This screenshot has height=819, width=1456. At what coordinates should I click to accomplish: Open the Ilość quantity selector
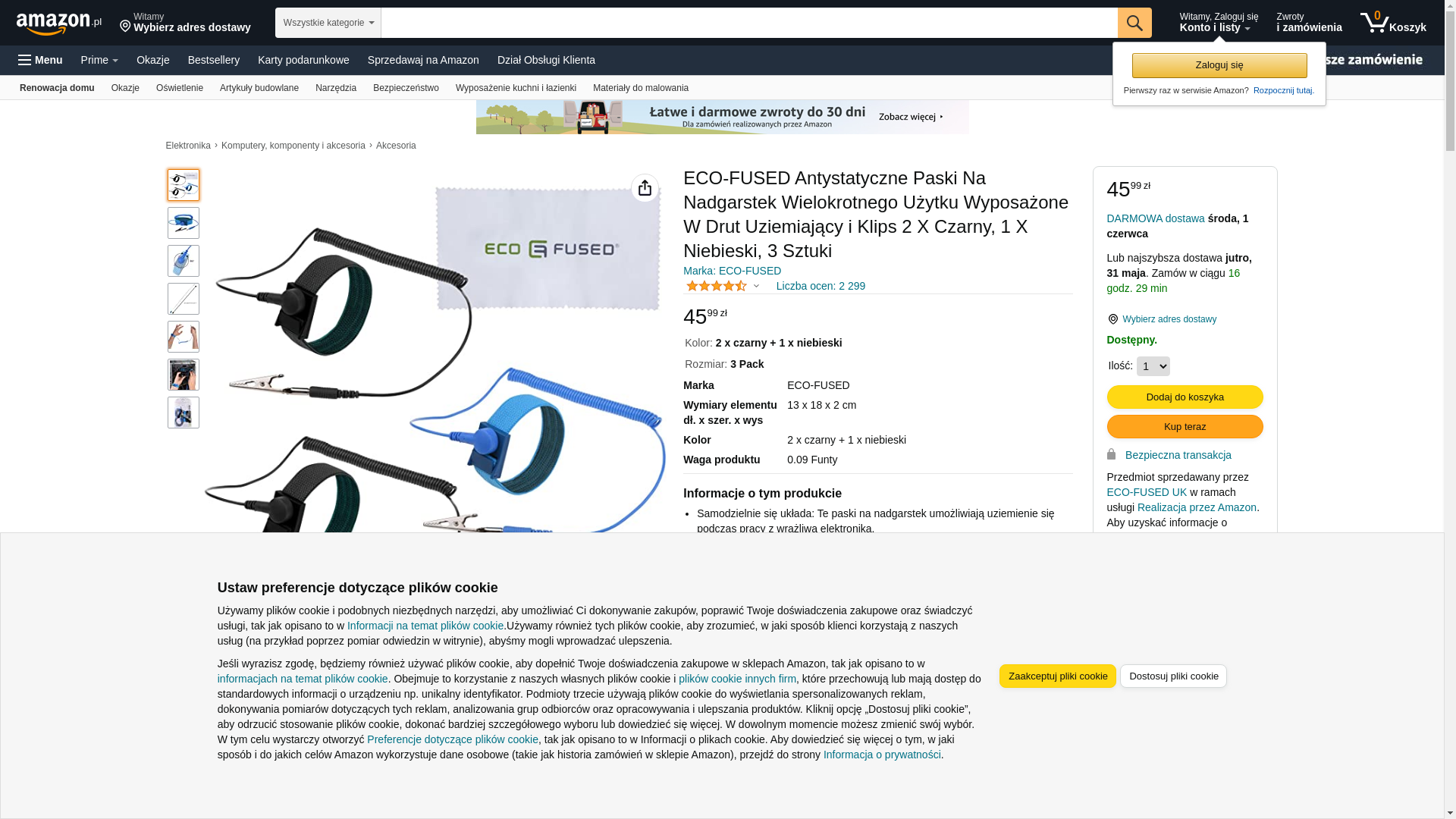coord(1153,366)
